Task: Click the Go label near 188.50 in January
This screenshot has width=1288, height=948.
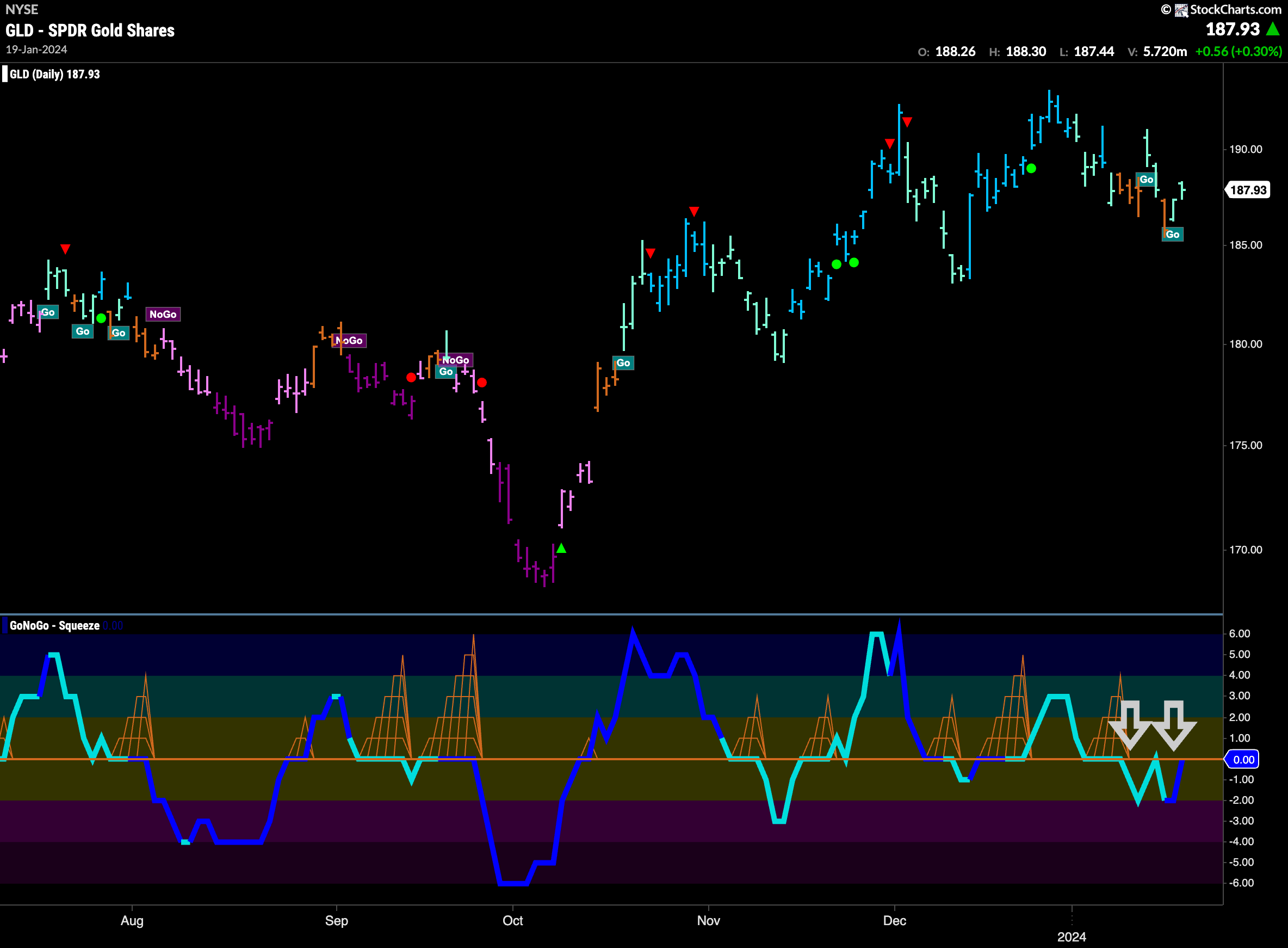Action: (1147, 180)
